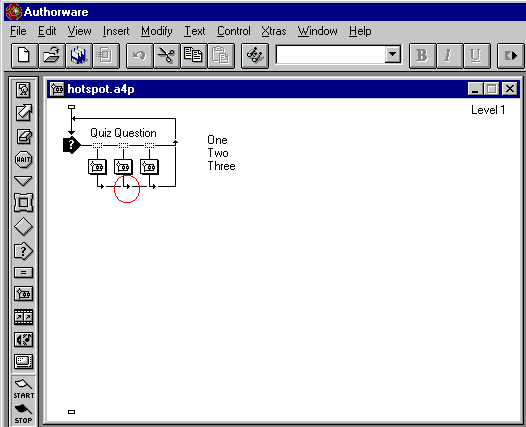Viewport: 526px width, 427px height.
Task: Click the Copy toolbar icon
Action: [194, 56]
